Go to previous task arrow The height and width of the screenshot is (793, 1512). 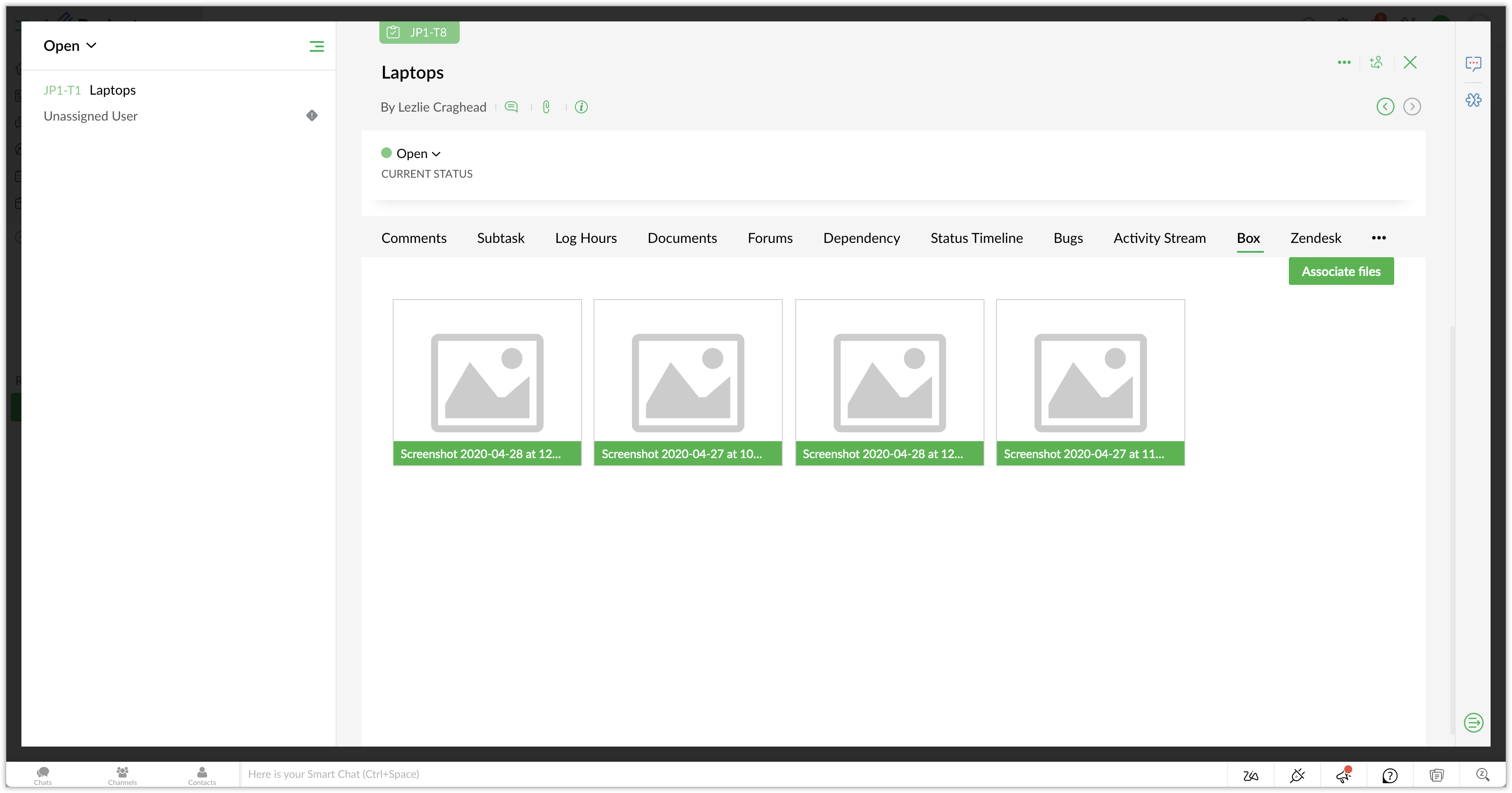pyautogui.click(x=1385, y=106)
